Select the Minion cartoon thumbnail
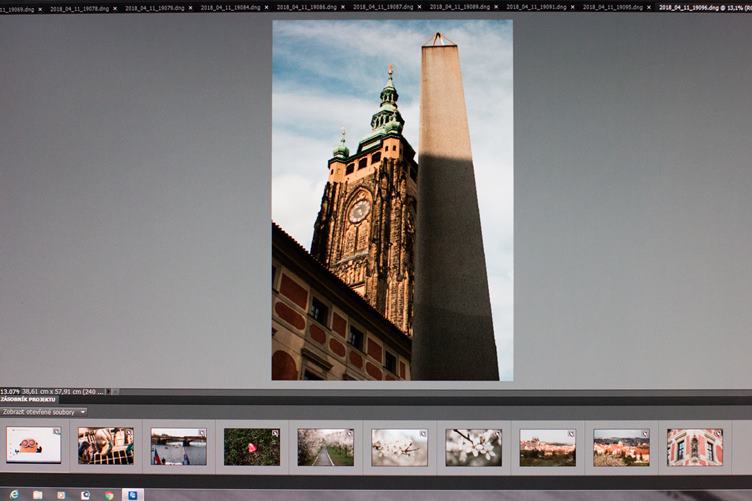 point(34,446)
